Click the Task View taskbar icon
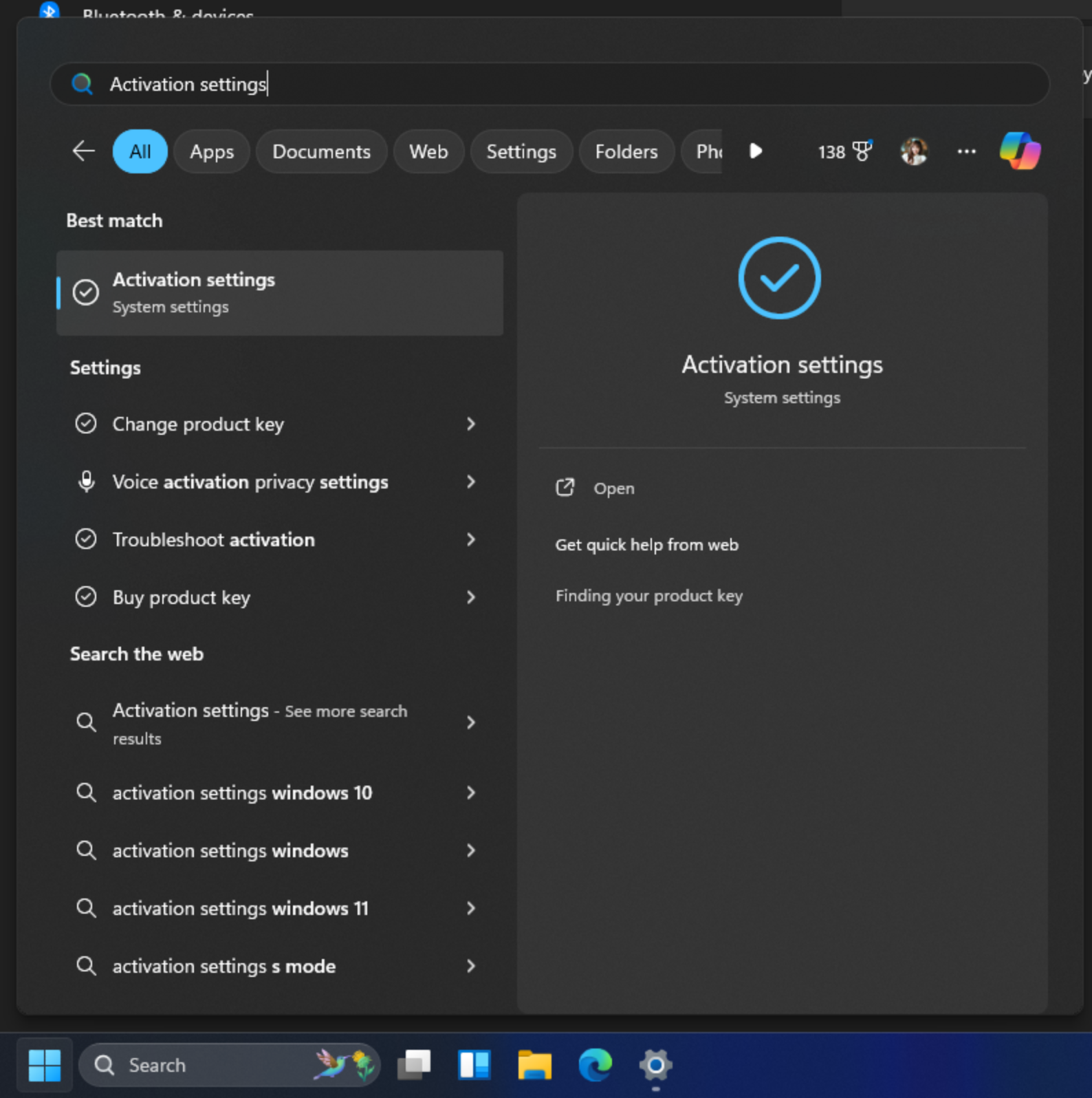1092x1098 pixels. [414, 1065]
